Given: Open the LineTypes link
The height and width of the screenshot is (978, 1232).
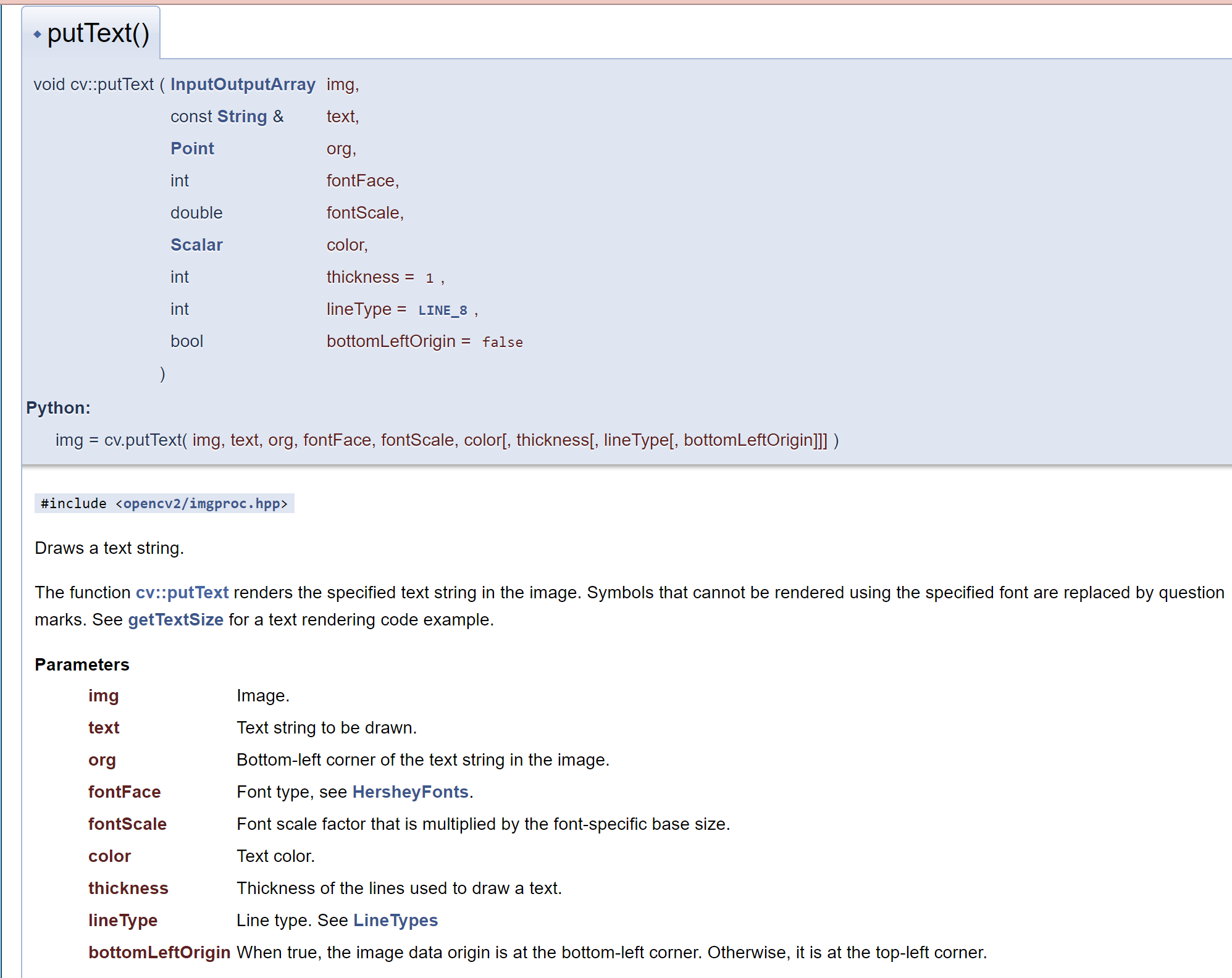Looking at the screenshot, I should click(395, 921).
